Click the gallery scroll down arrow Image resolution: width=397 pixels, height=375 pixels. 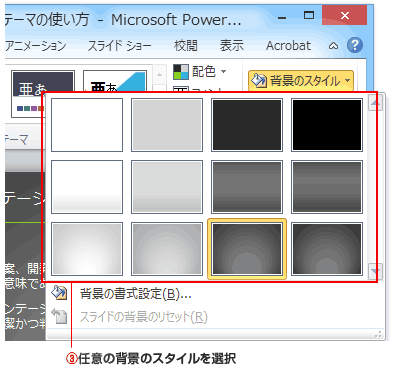pos(375,271)
